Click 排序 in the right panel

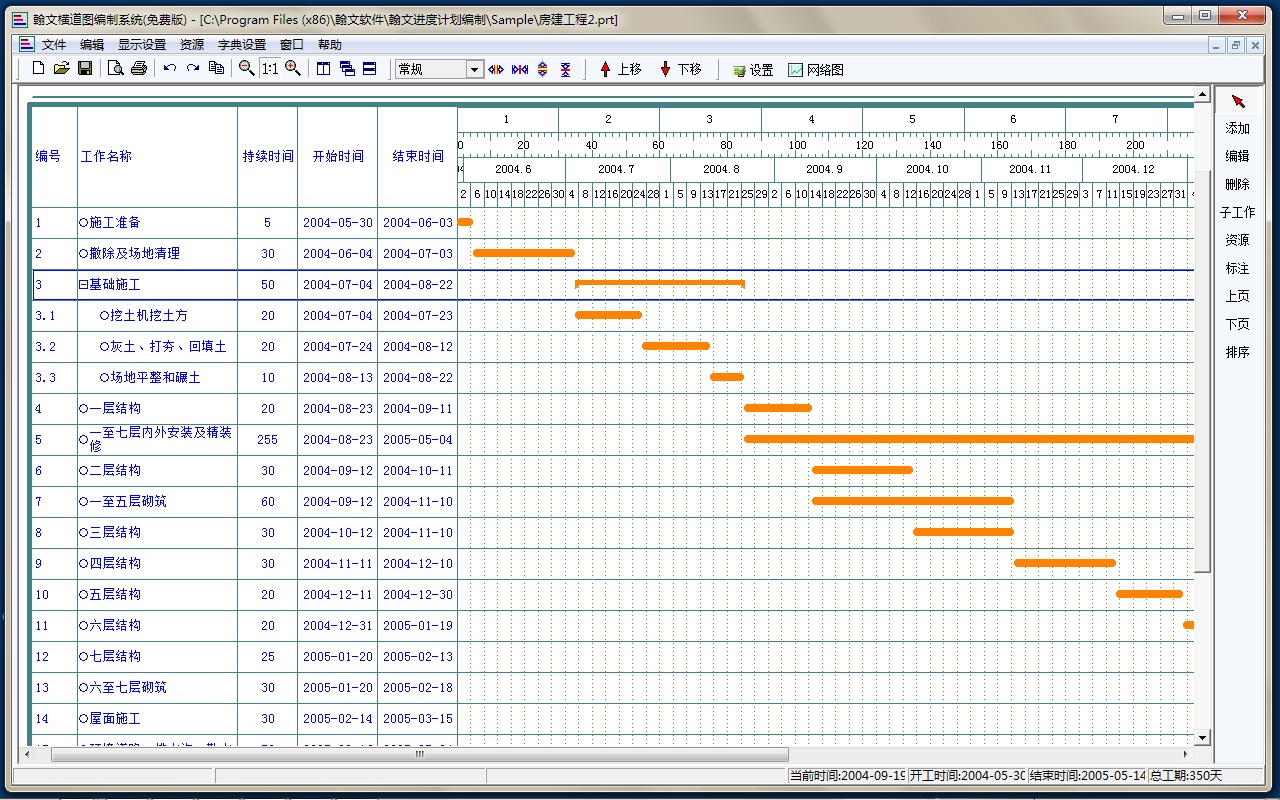click(1238, 352)
